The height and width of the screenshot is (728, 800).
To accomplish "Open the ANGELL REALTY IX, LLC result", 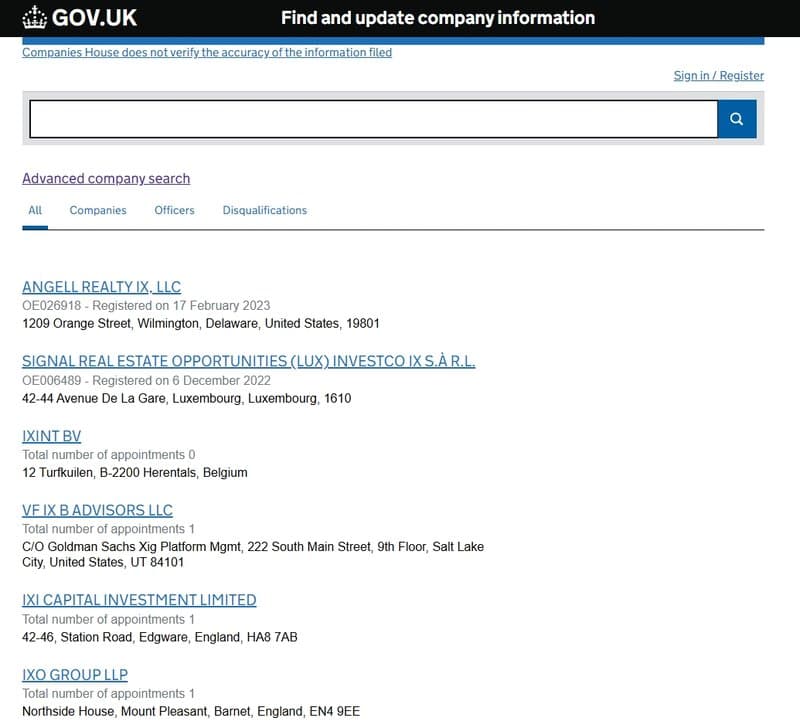I will coord(102,287).
